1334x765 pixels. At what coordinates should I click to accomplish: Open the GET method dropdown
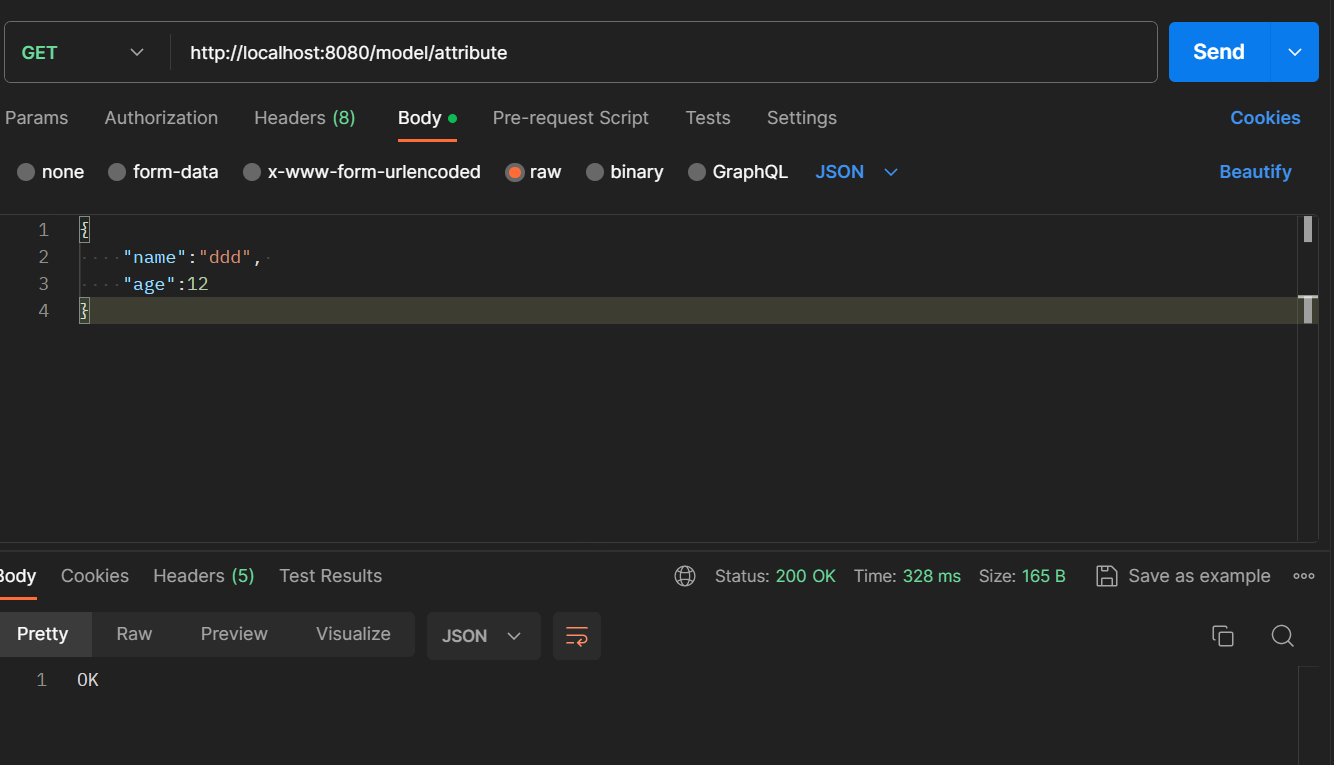[x=83, y=53]
